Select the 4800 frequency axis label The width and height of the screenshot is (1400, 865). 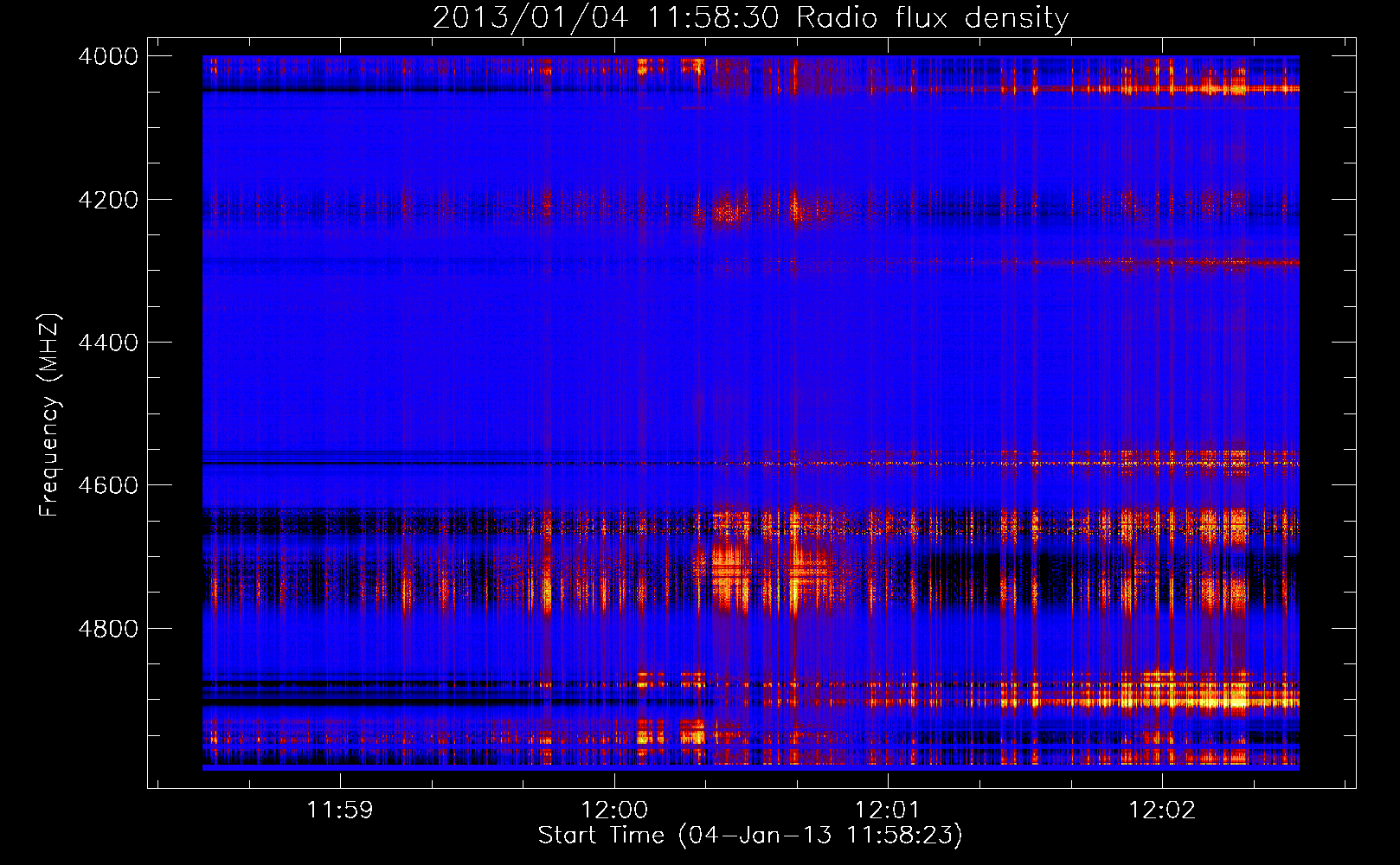coord(108,629)
